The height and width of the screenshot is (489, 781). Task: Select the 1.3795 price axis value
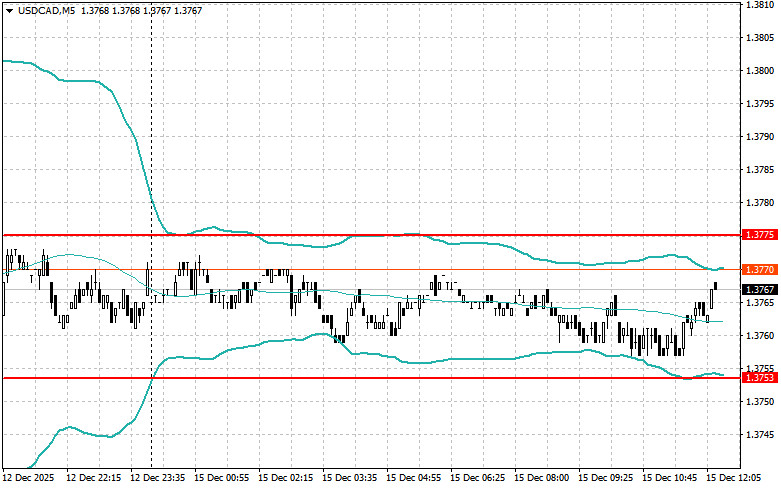pyautogui.click(x=760, y=104)
